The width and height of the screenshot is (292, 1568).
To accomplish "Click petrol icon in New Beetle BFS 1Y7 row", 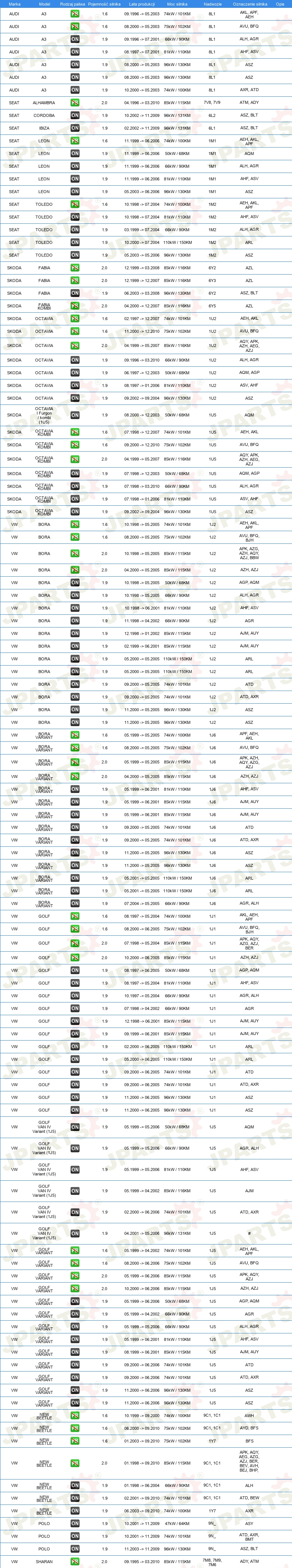I will [x=75, y=1441].
